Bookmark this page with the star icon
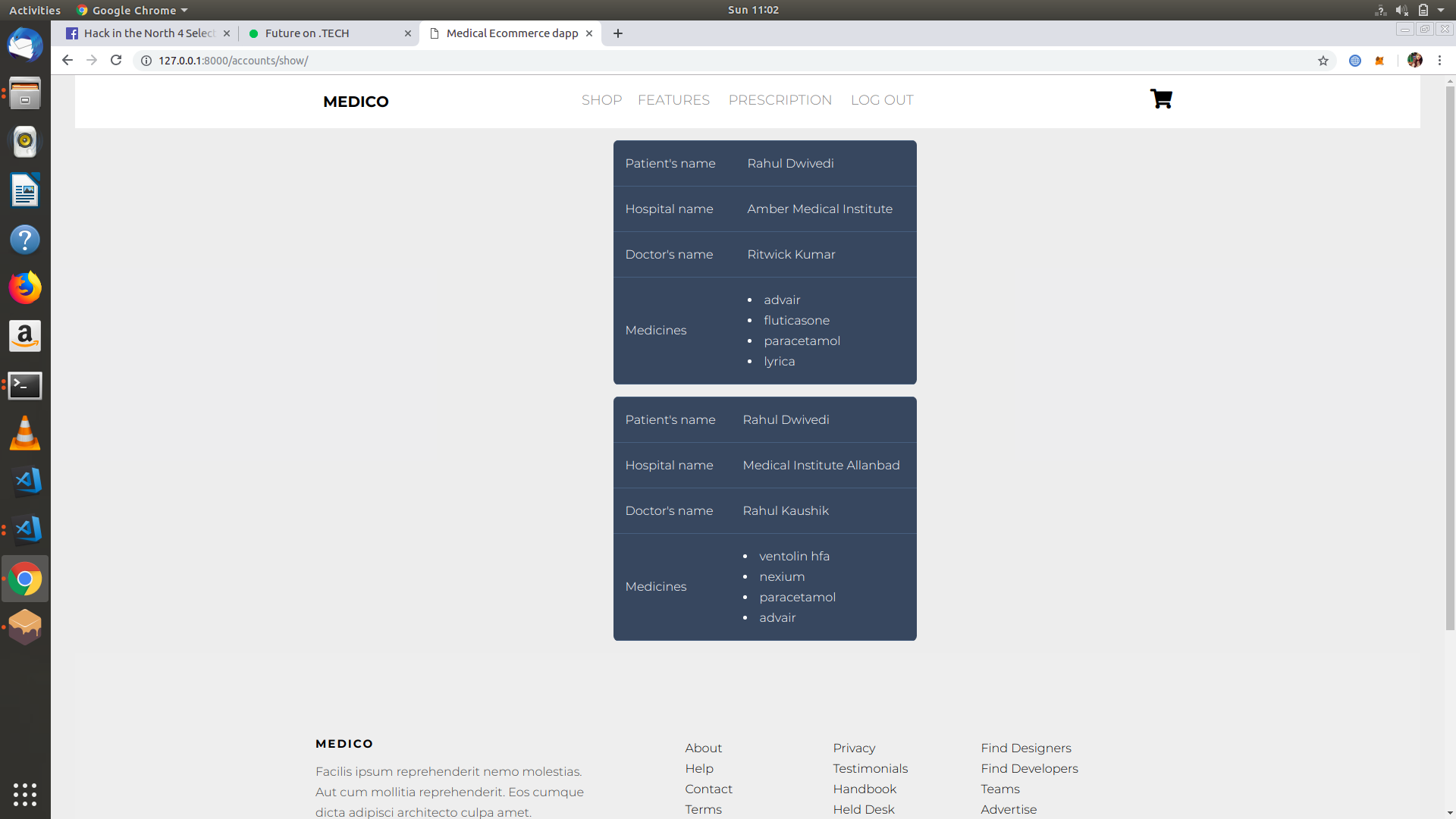Image resolution: width=1456 pixels, height=819 pixels. (x=1323, y=61)
